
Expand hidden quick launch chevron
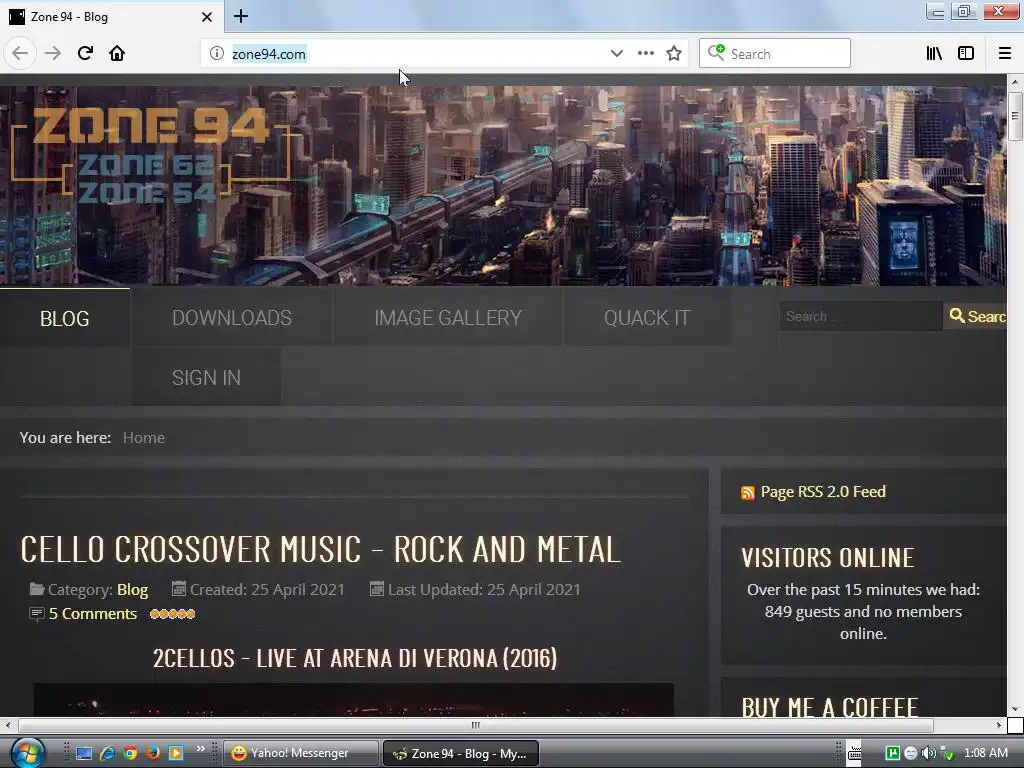point(200,748)
